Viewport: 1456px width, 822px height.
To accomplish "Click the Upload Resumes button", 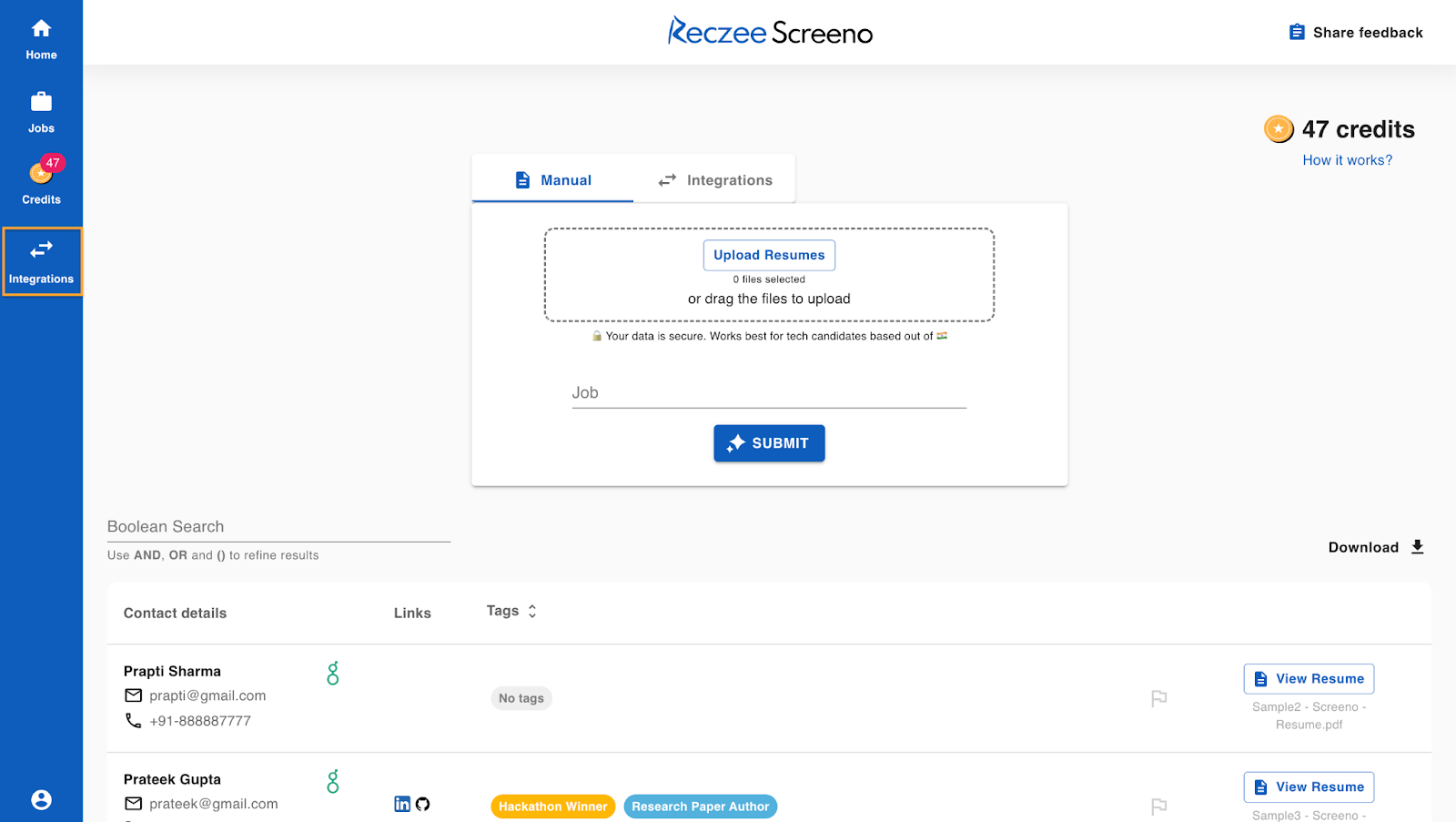I will (x=769, y=255).
